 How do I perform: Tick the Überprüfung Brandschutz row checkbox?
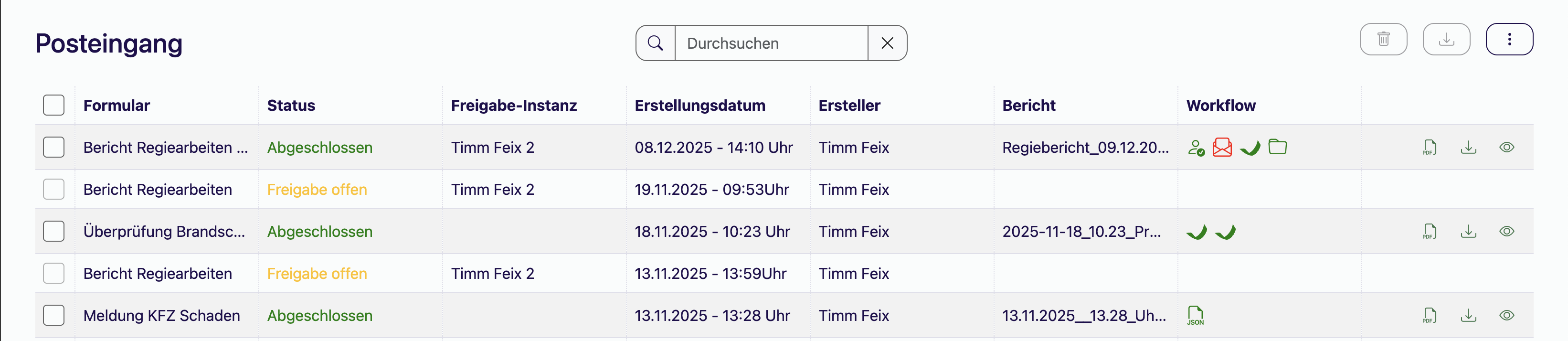point(53,231)
